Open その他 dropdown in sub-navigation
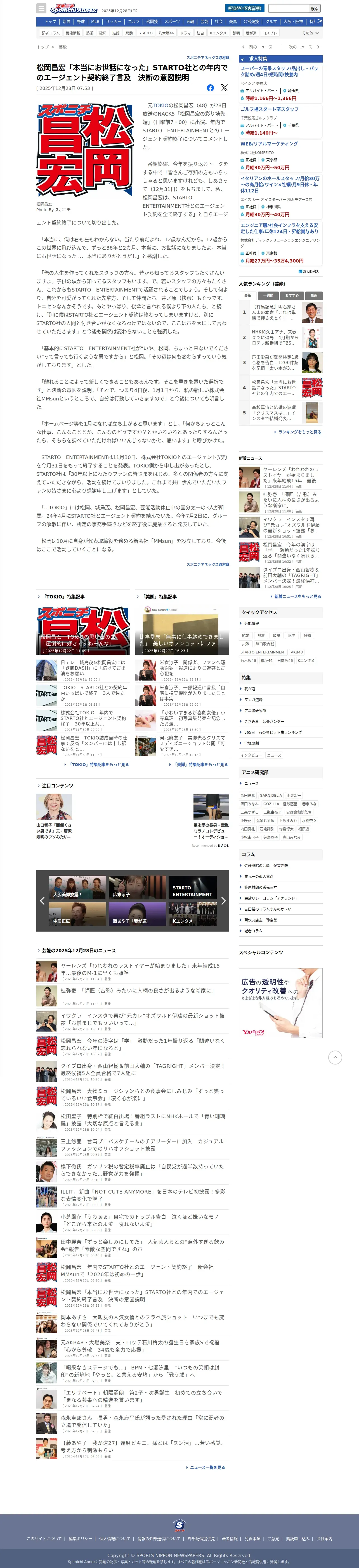This screenshot has height=1568, width=359. coord(310,33)
